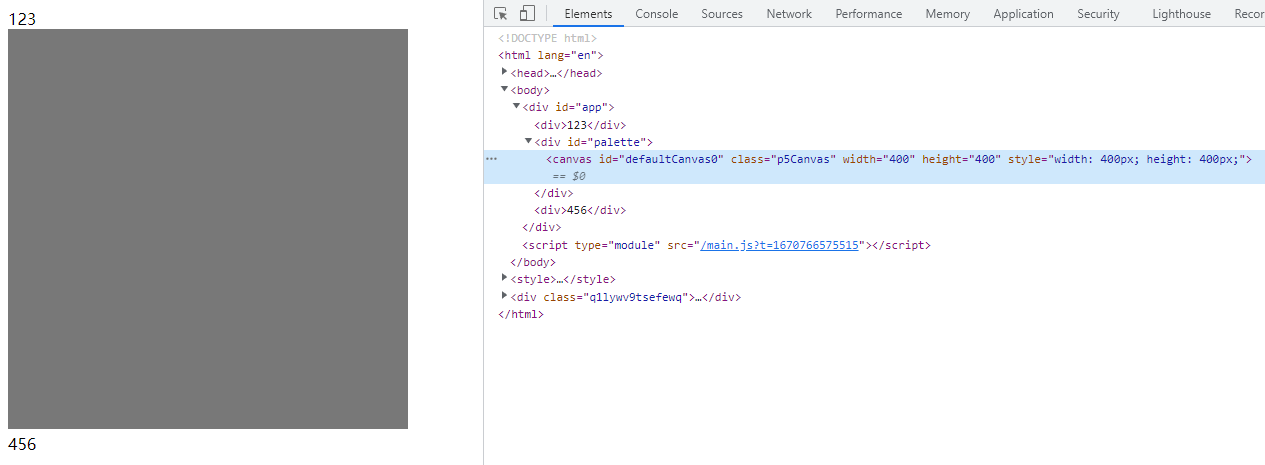Open the three-dot menu beside canvas row

click(x=491, y=159)
